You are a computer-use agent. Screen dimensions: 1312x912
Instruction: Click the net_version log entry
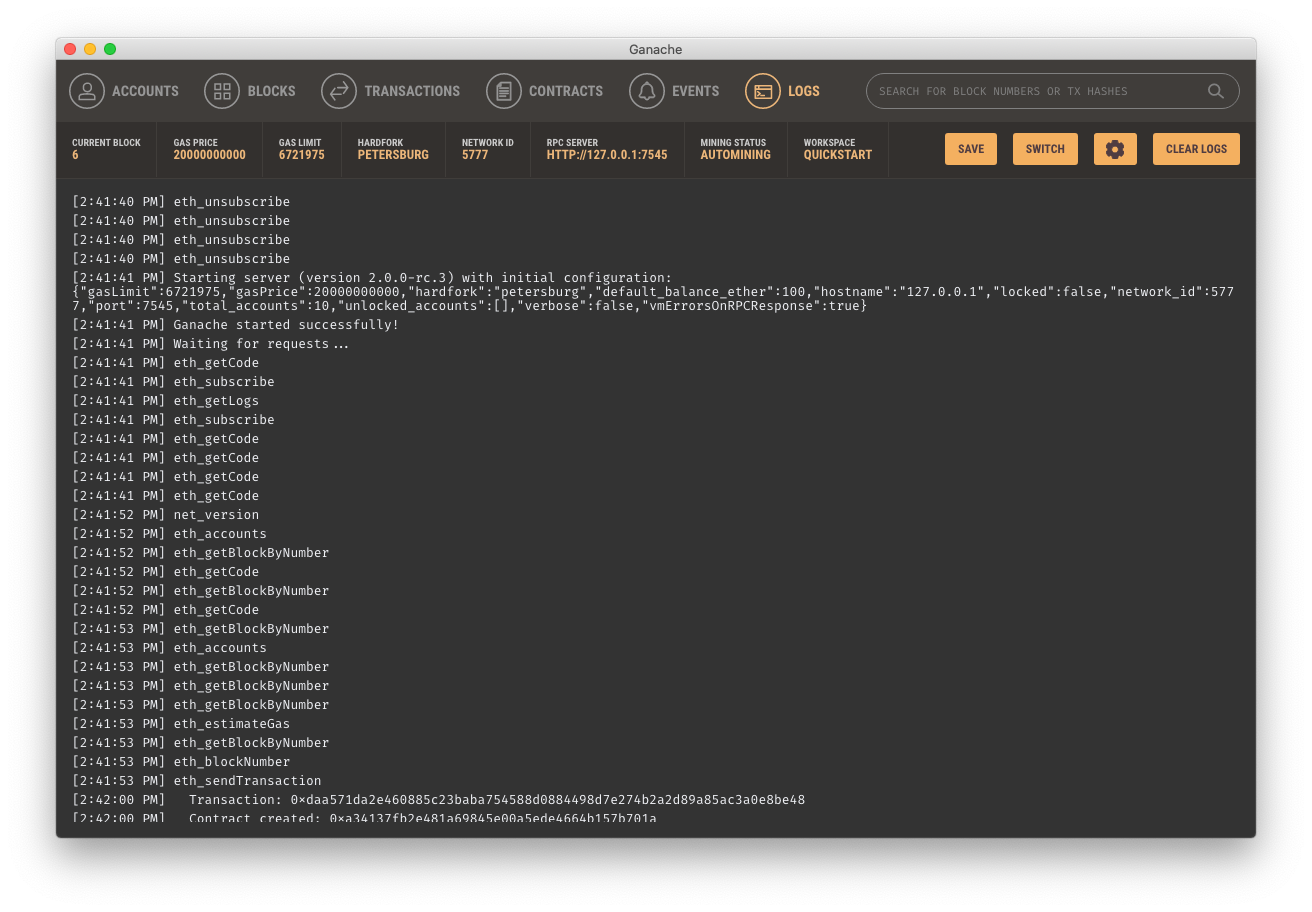[x=166, y=515]
